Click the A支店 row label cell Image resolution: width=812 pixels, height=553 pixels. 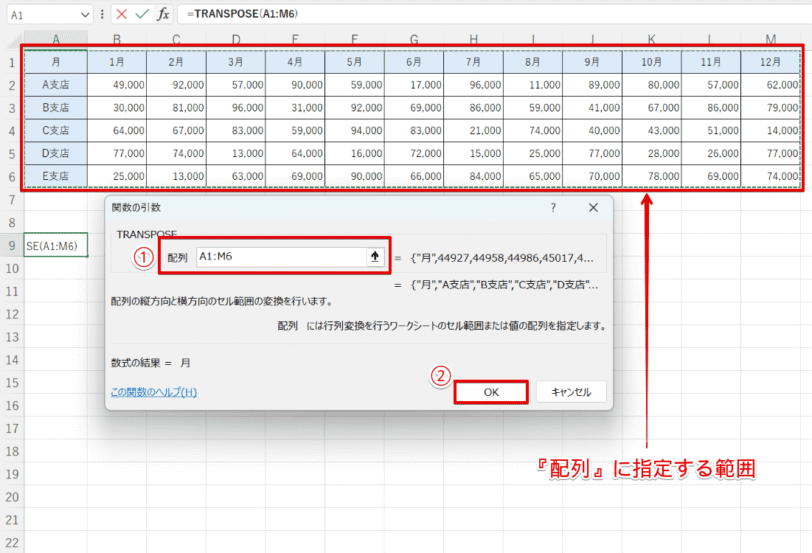tap(56, 85)
